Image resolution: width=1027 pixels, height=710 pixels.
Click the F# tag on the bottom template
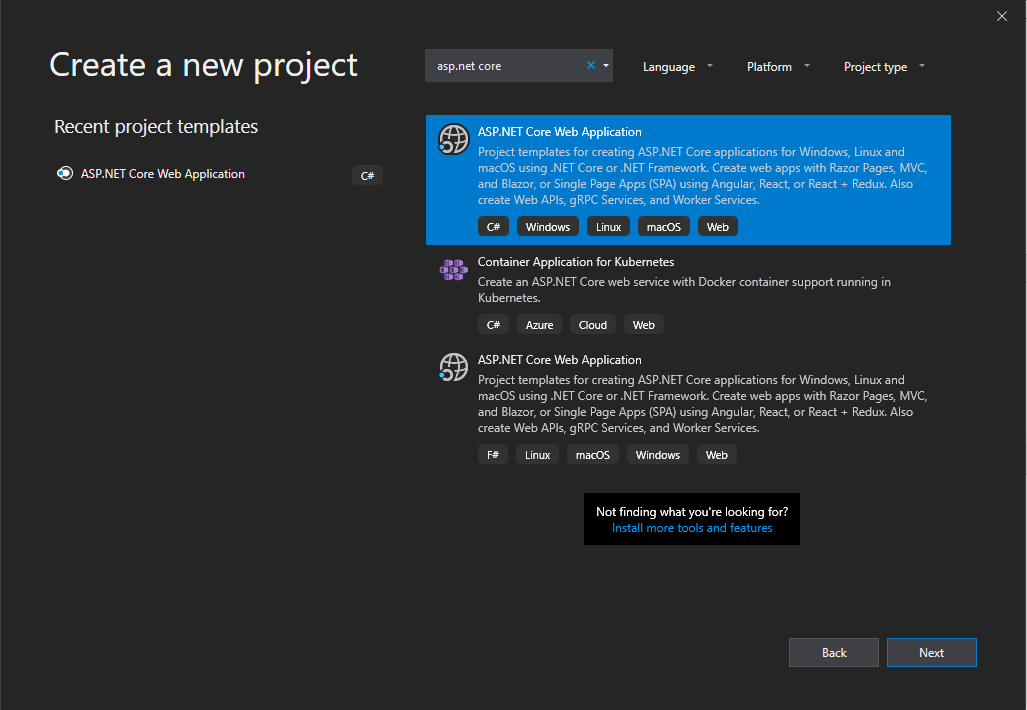(x=492, y=454)
